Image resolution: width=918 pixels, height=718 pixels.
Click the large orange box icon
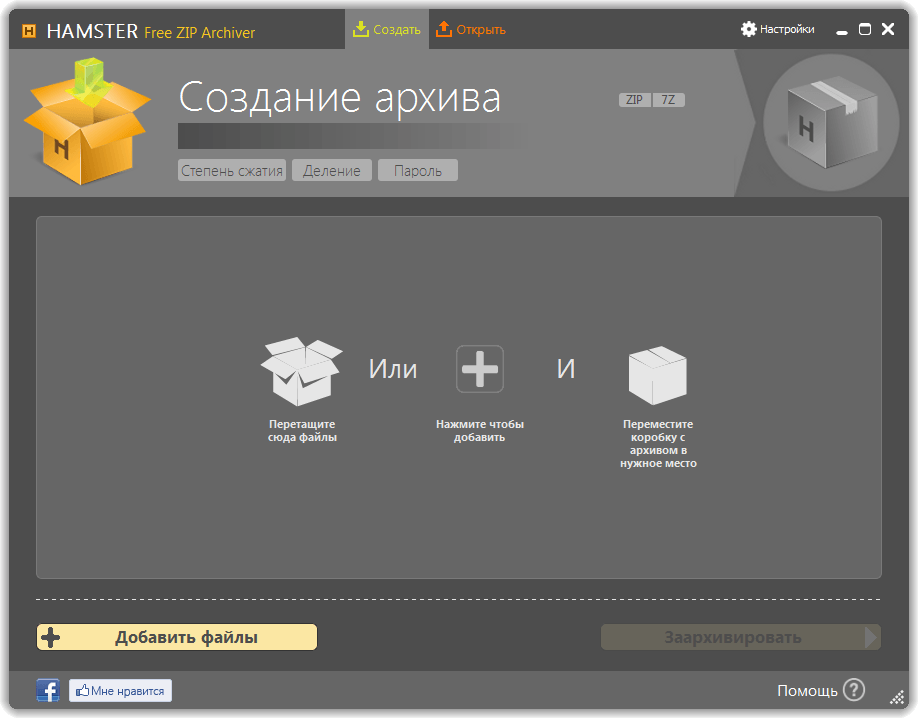pyautogui.click(x=87, y=121)
